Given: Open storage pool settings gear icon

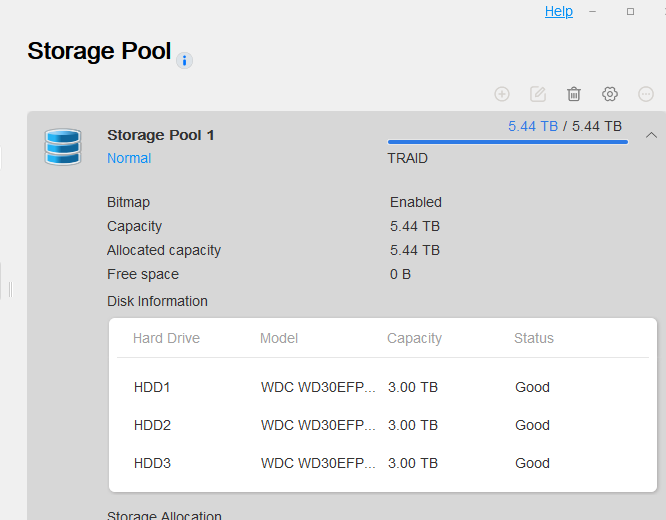Looking at the screenshot, I should tap(610, 94).
